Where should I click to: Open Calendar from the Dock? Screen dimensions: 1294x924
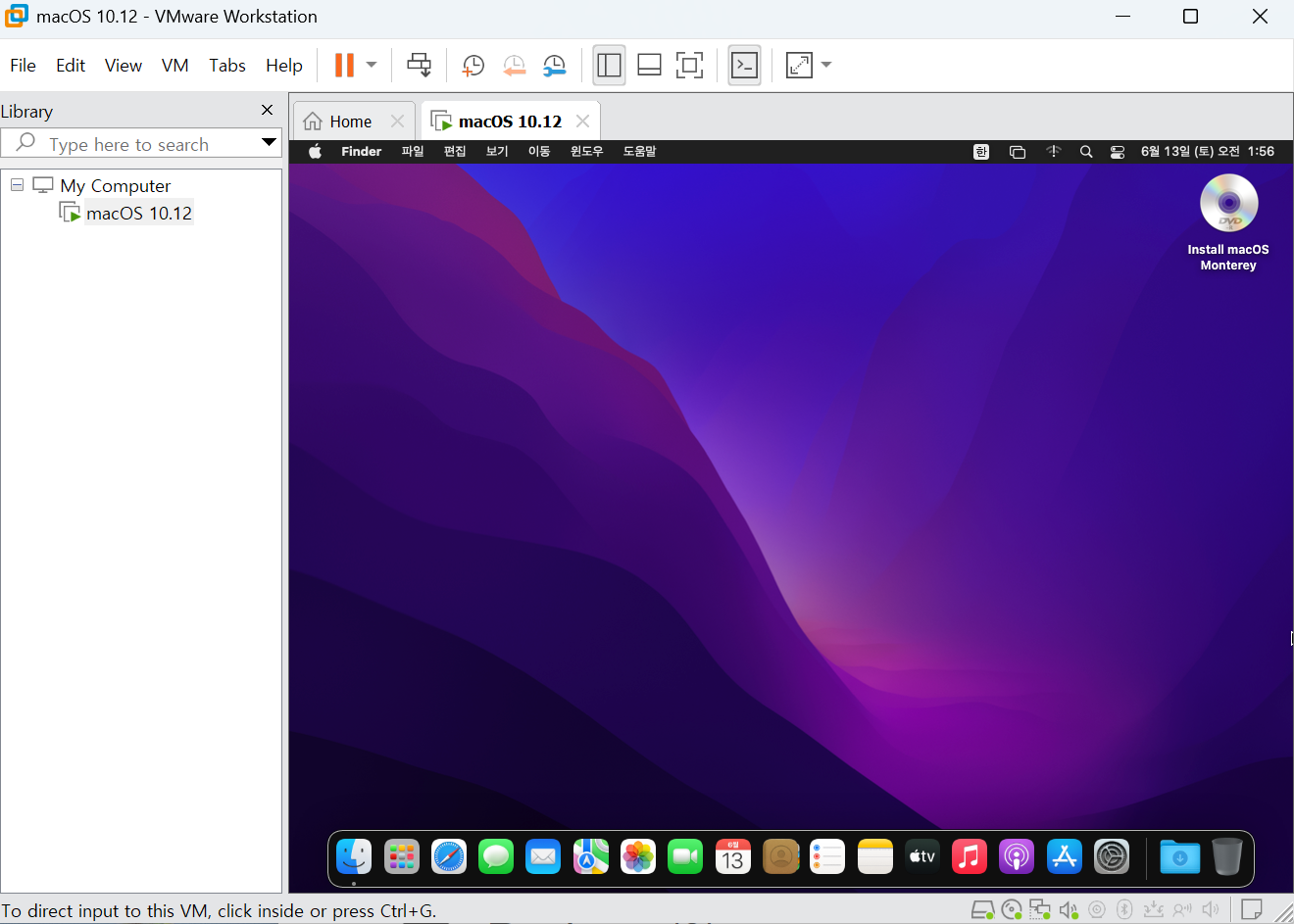click(x=733, y=857)
